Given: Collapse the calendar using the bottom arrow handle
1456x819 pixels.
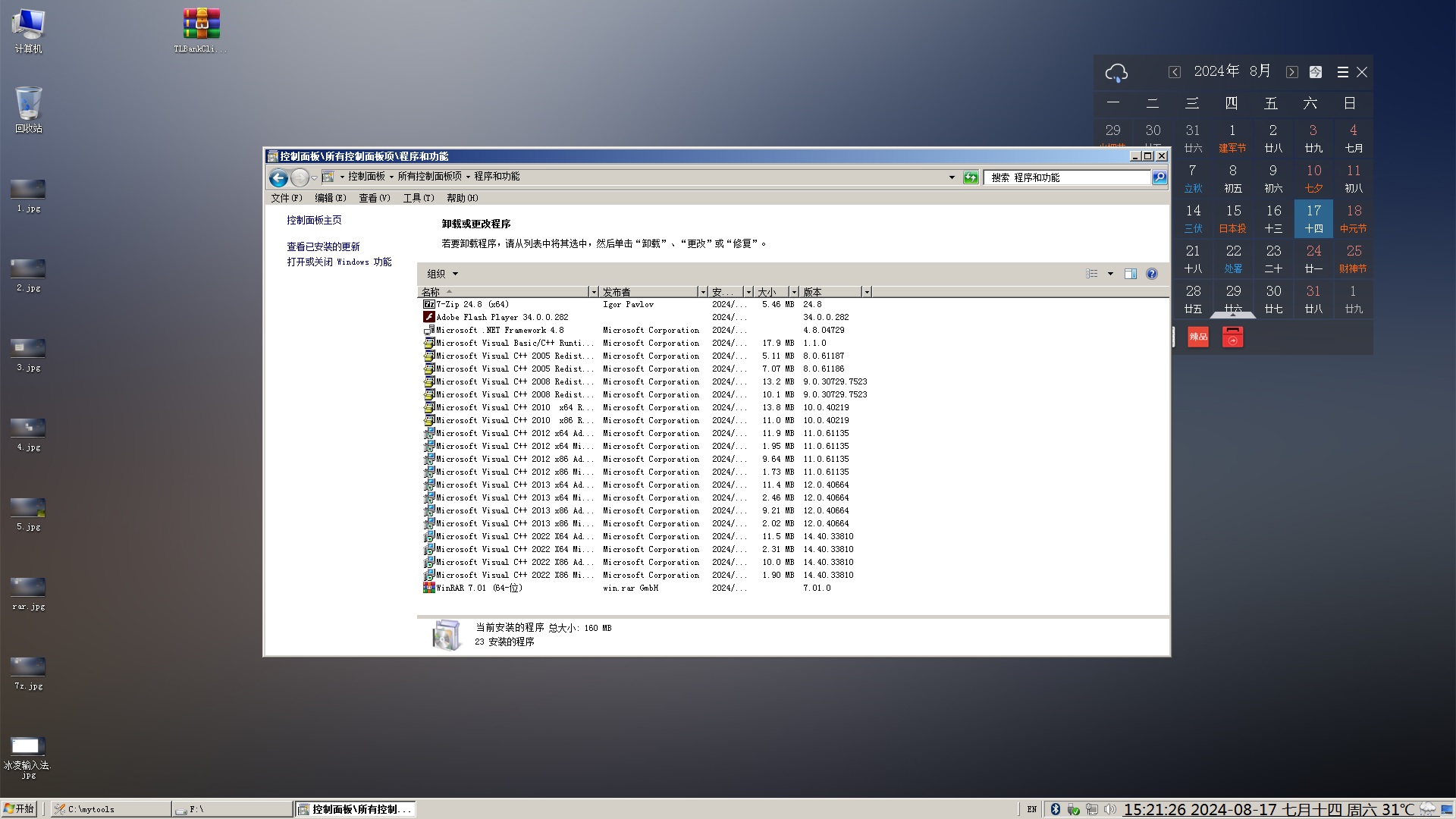Looking at the screenshot, I should [x=1233, y=314].
